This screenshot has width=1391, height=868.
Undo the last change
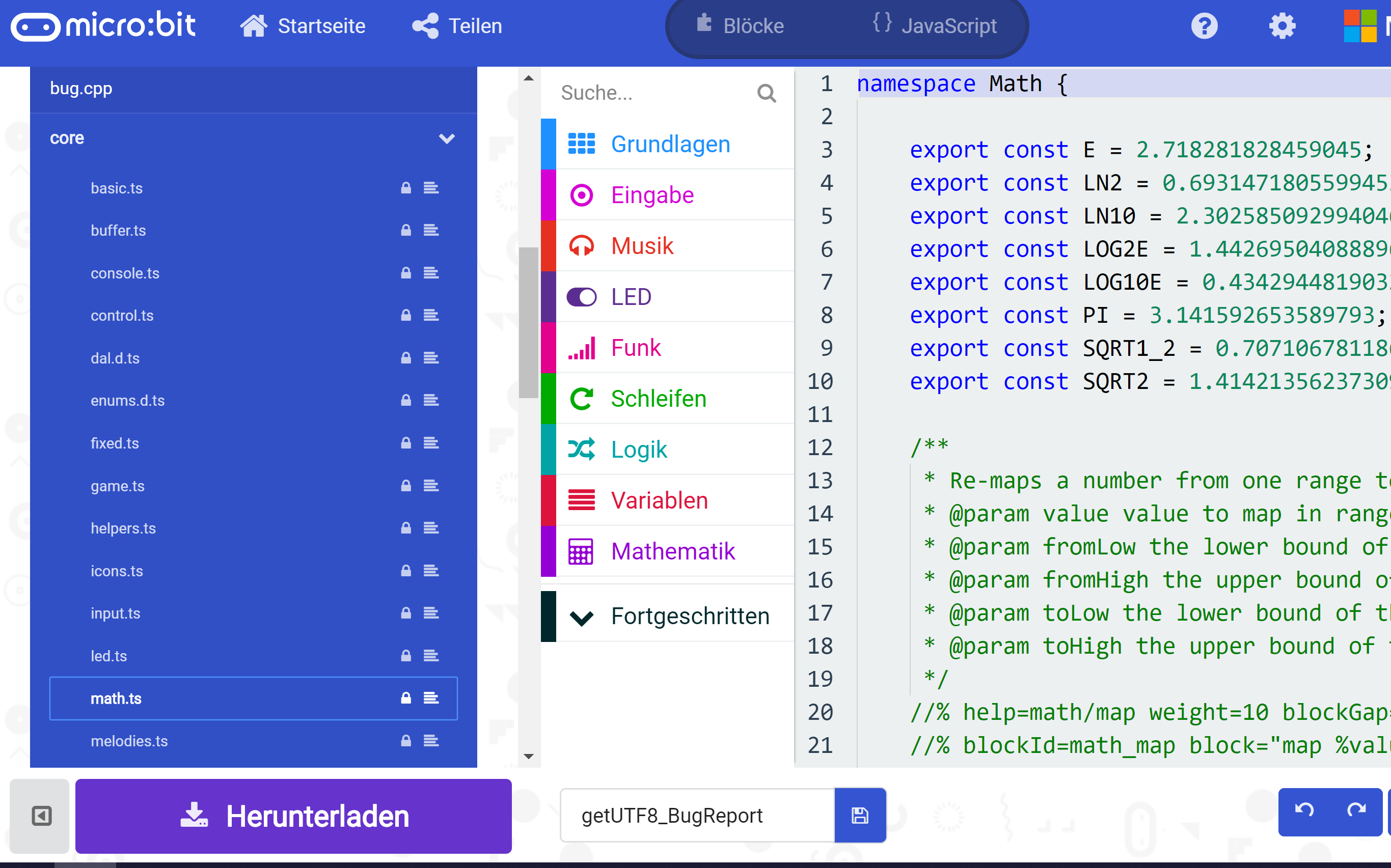coord(1305,811)
